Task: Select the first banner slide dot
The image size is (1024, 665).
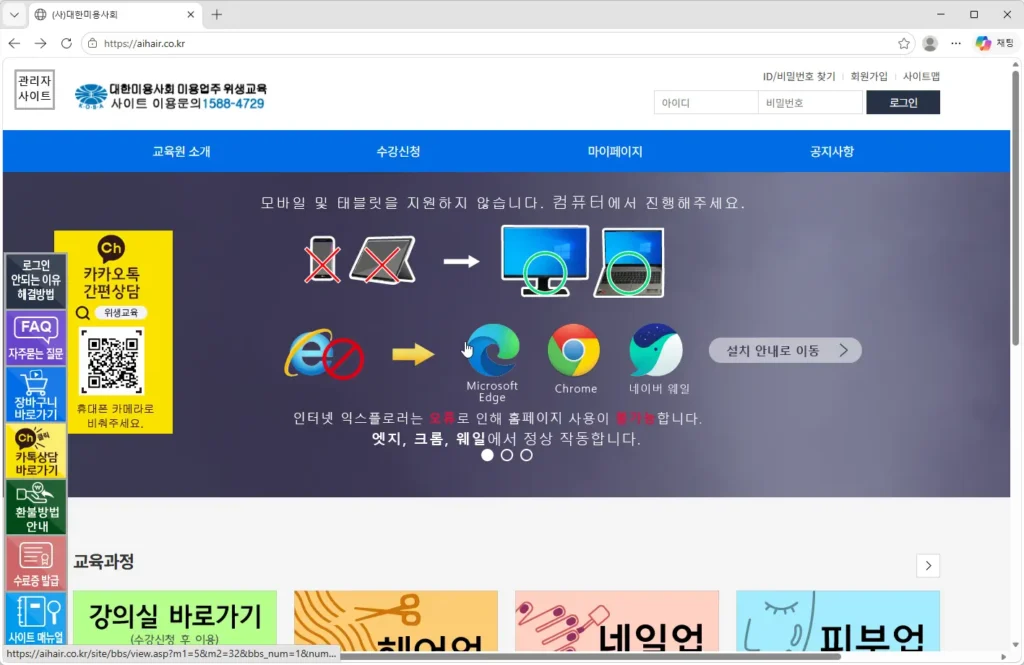Action: point(487,455)
